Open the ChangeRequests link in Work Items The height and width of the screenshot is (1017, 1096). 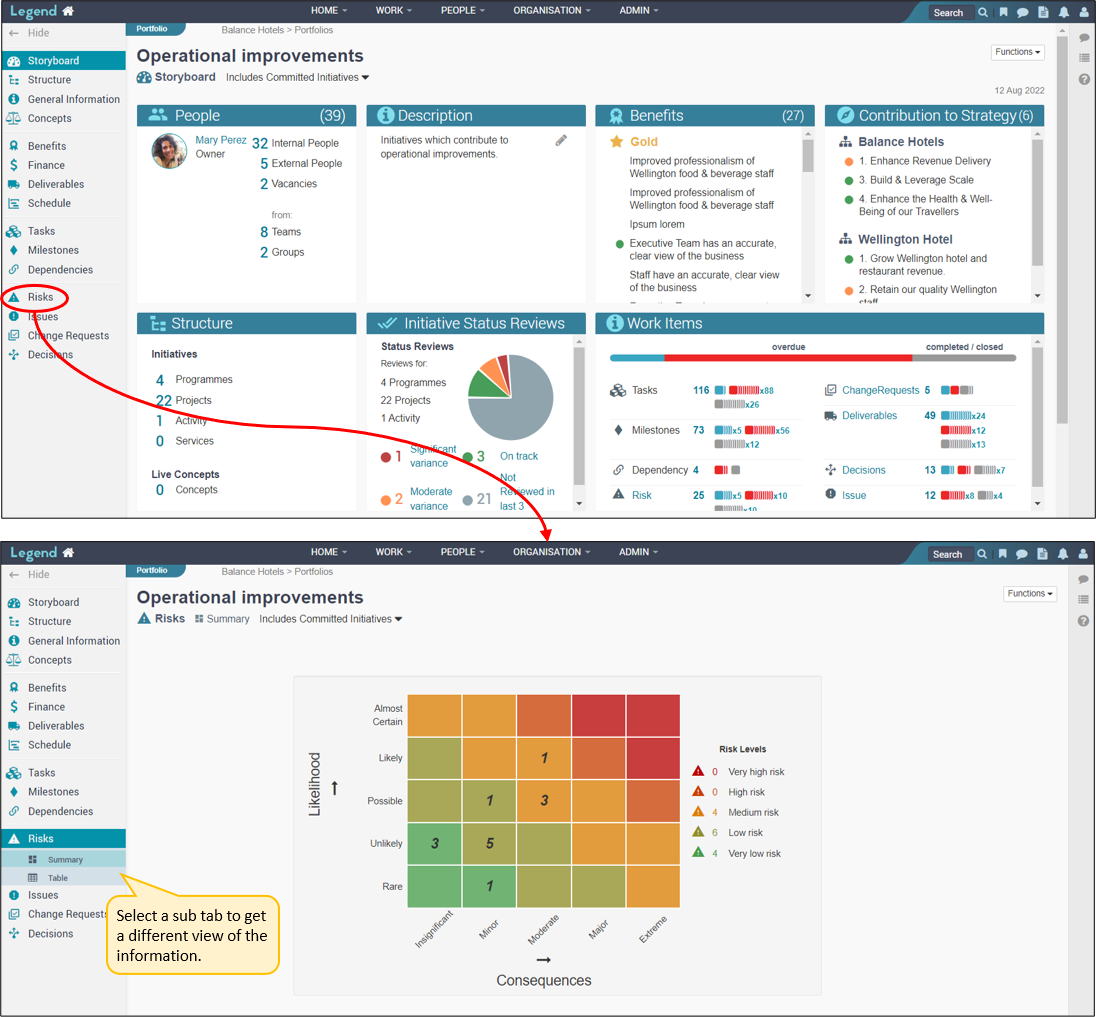[880, 390]
